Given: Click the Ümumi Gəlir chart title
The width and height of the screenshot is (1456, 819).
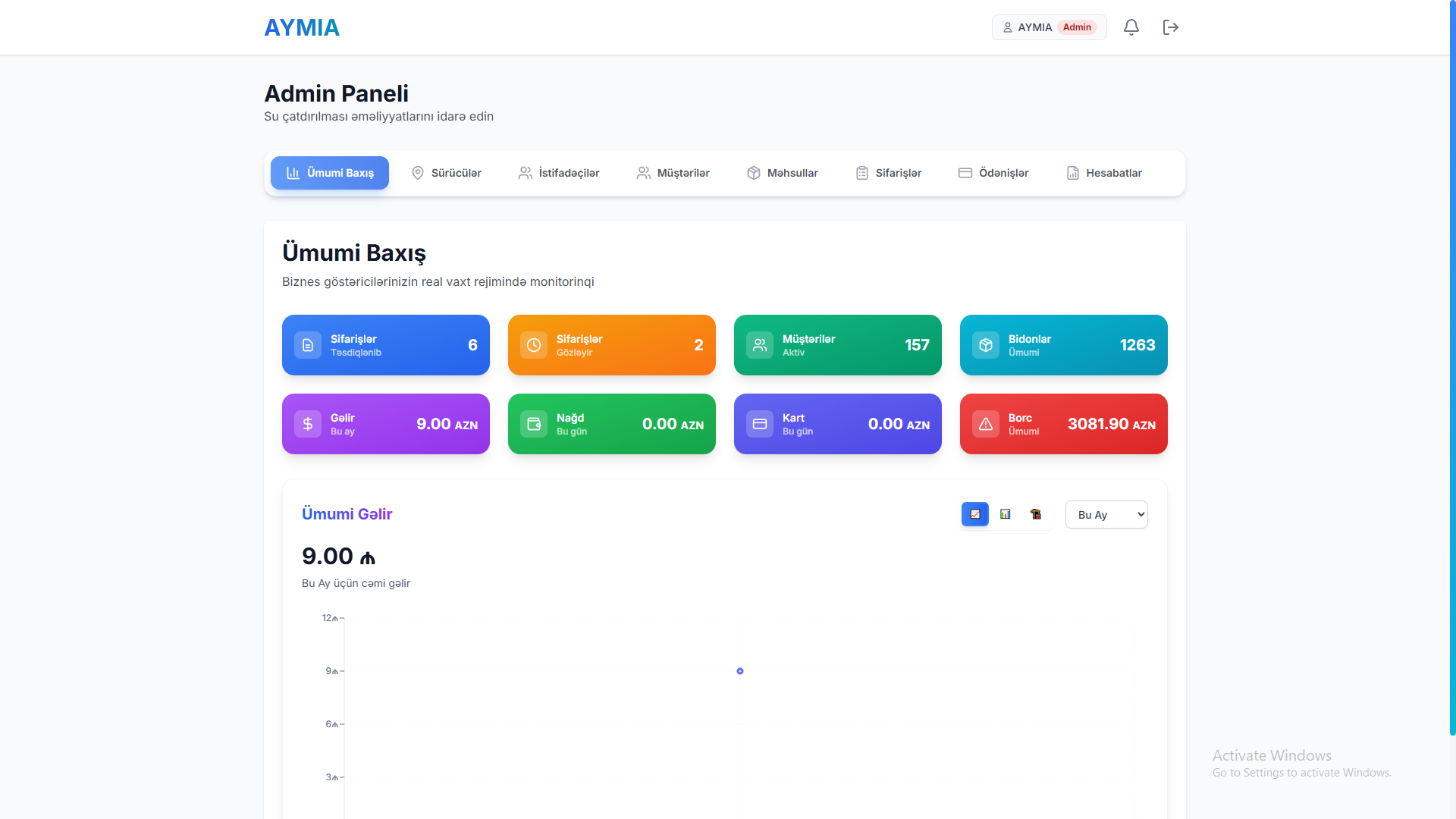Looking at the screenshot, I should (347, 514).
